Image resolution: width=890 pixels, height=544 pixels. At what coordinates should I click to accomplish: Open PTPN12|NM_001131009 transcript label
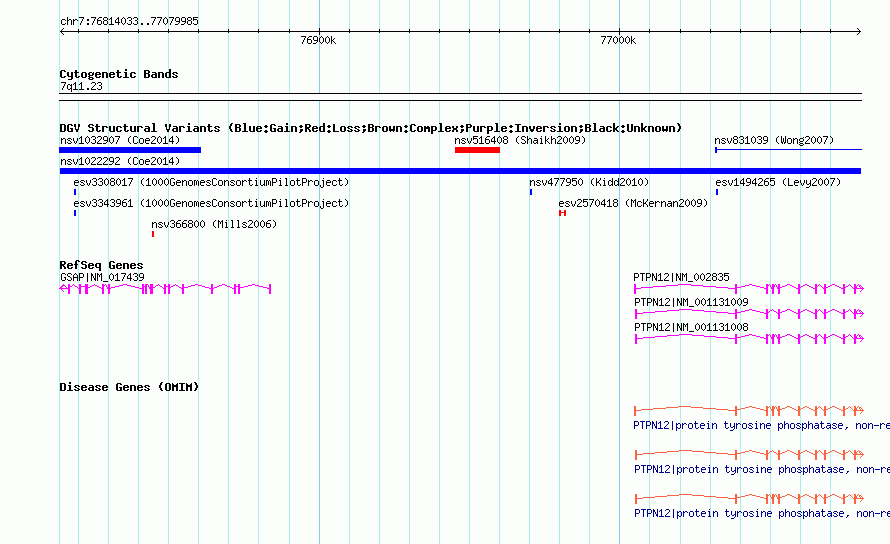click(x=691, y=302)
